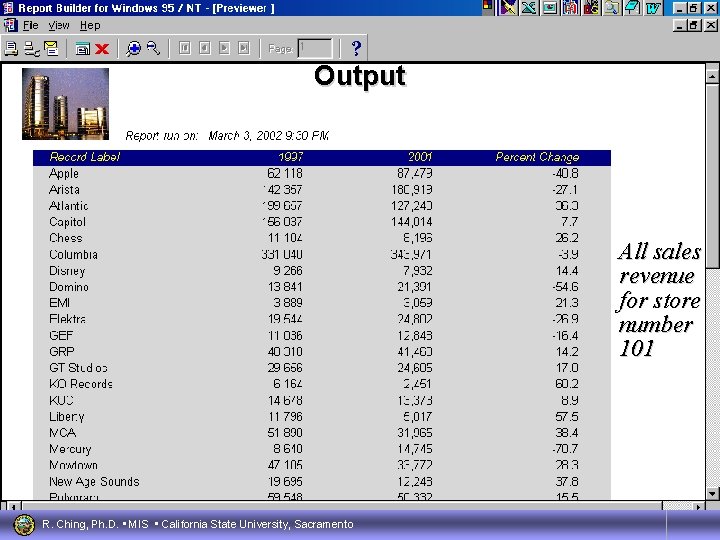Click Capitol's 2001 value 144,014
Image resolution: width=720 pixels, height=540 pixels.
click(x=412, y=222)
